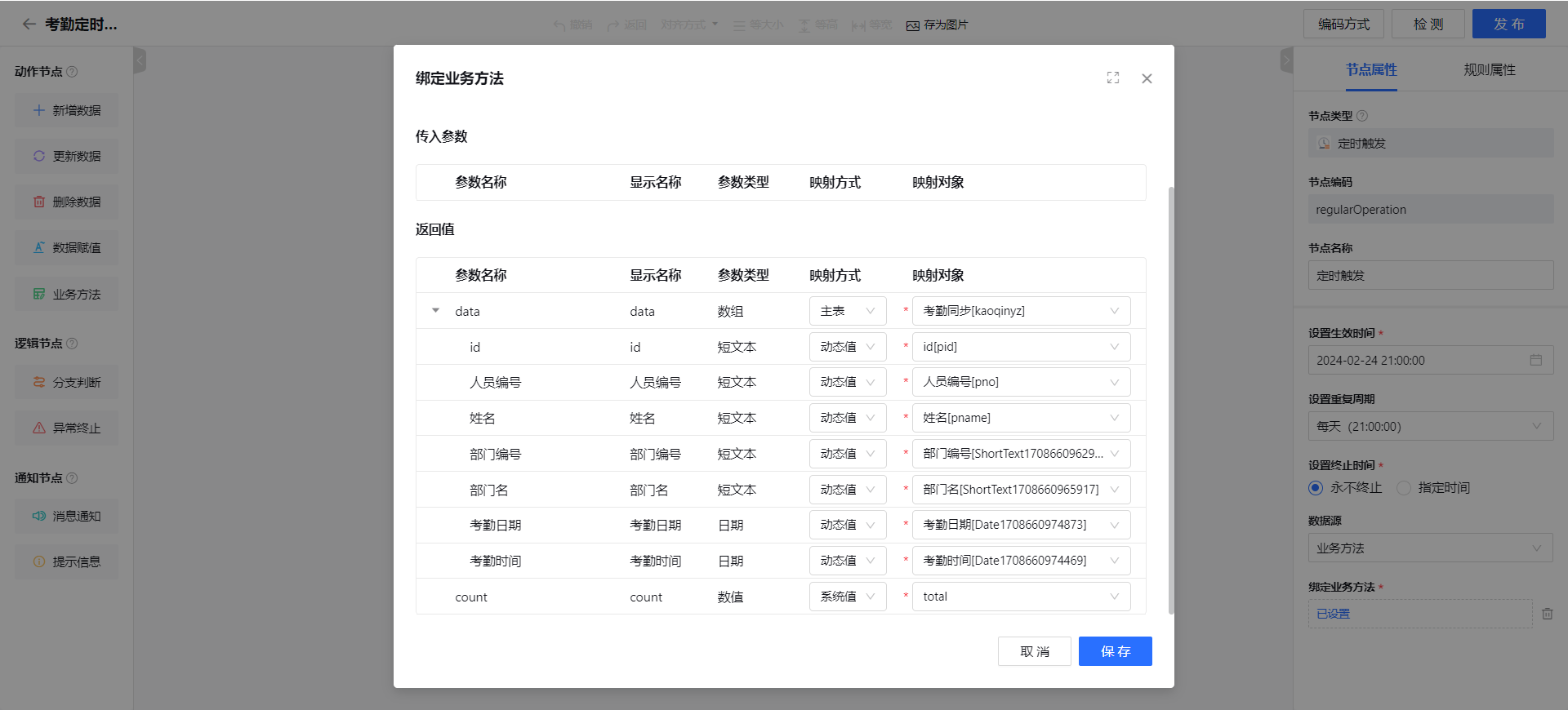Click the 等宽 toolbar item
The width and height of the screenshot is (1568, 710).
pos(871,25)
